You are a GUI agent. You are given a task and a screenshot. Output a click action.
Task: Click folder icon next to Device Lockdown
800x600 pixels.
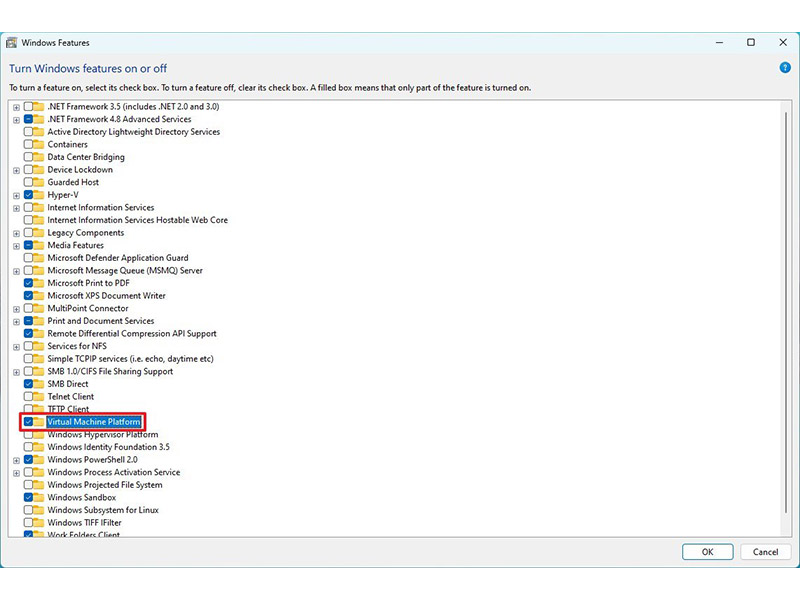click(39, 169)
